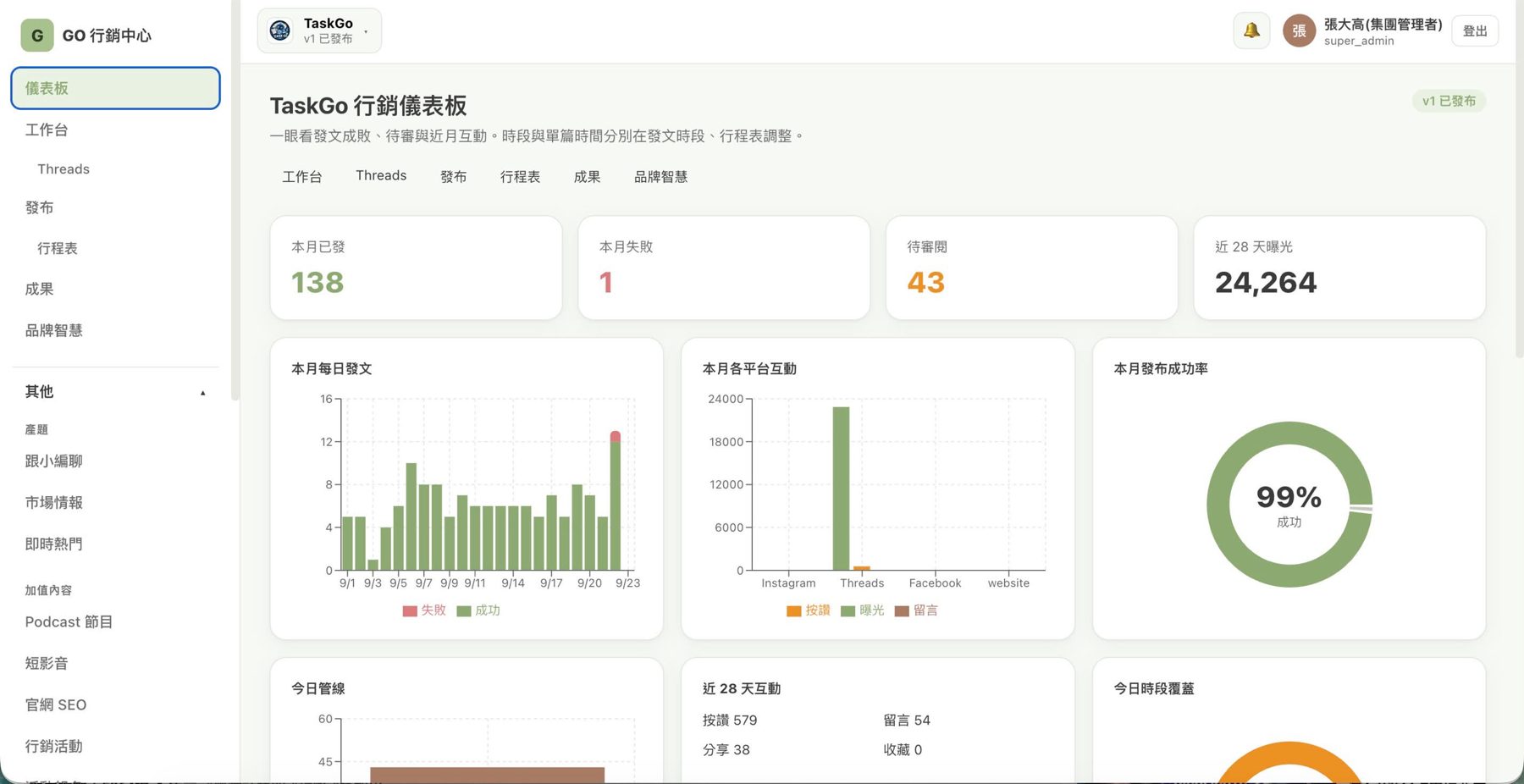1524x784 pixels.
Task: Click the v1 已發布 status badge
Action: click(x=1449, y=101)
